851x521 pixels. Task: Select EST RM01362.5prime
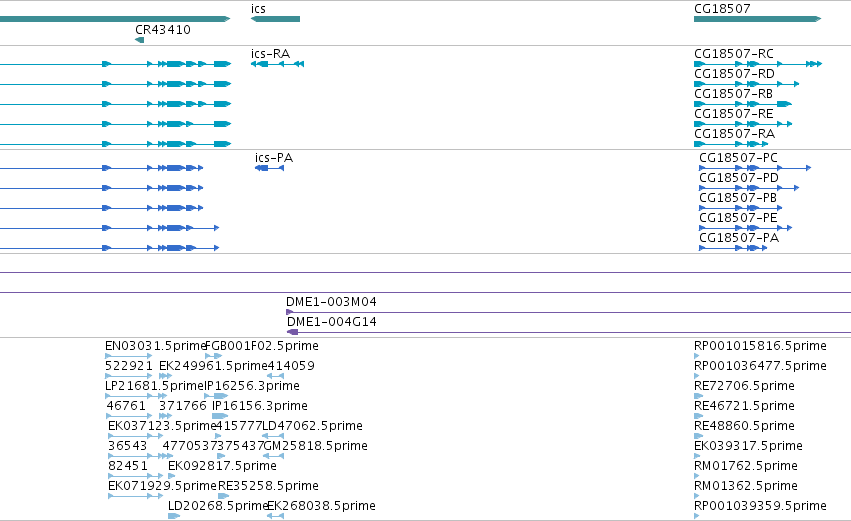tap(697, 496)
